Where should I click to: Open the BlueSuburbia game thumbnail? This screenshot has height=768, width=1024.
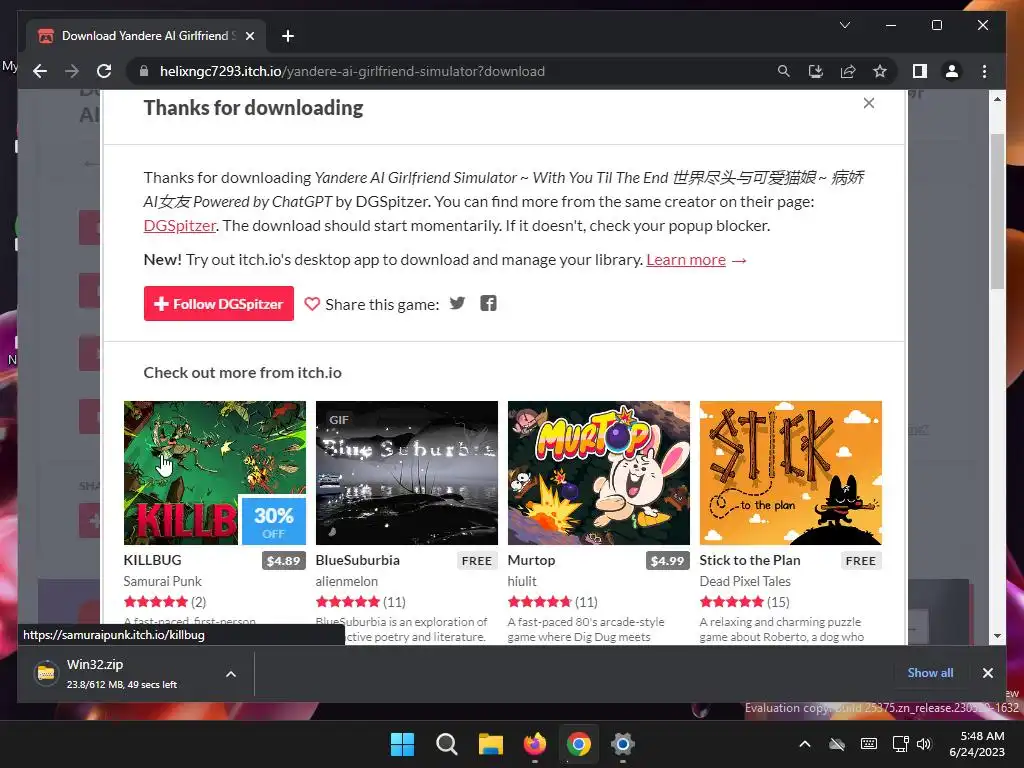pyautogui.click(x=407, y=473)
